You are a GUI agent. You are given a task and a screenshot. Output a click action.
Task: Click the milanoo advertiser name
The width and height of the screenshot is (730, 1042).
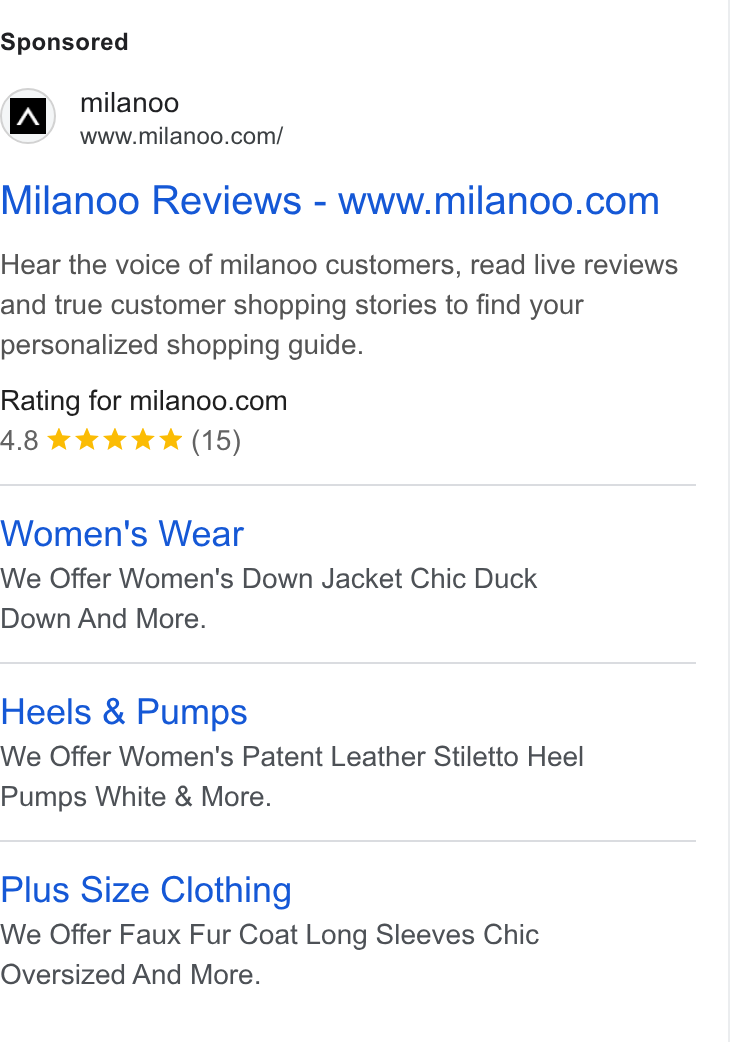130,103
